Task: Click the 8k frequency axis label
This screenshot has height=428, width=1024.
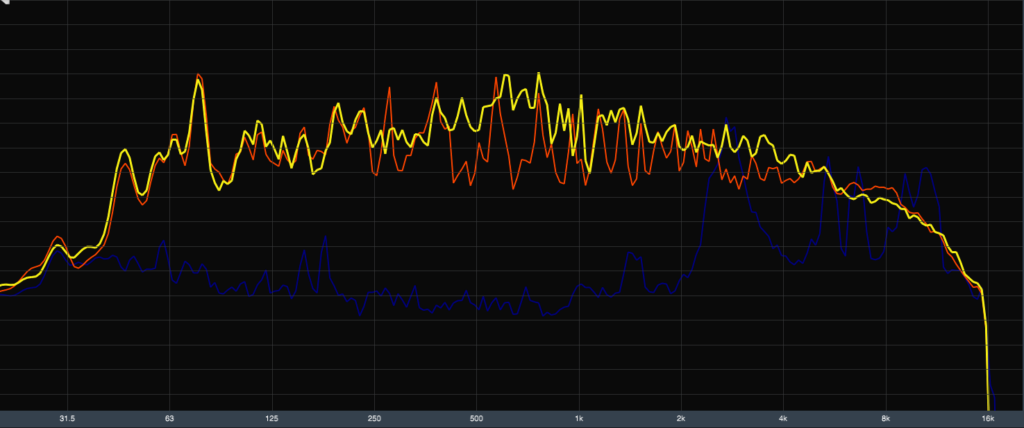Action: (x=887, y=418)
